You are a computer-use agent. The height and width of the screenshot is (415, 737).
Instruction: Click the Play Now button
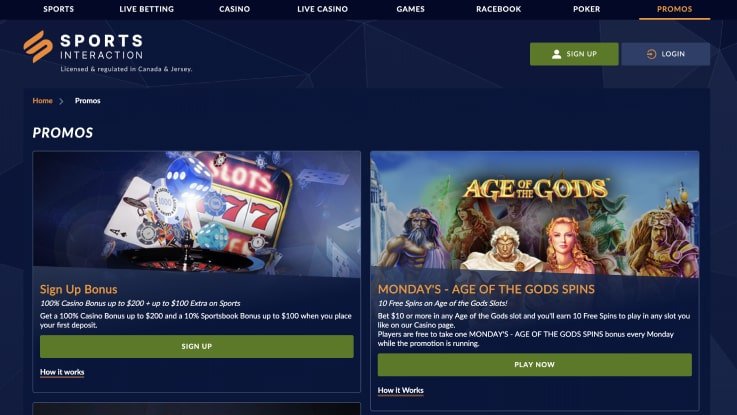[534, 365]
